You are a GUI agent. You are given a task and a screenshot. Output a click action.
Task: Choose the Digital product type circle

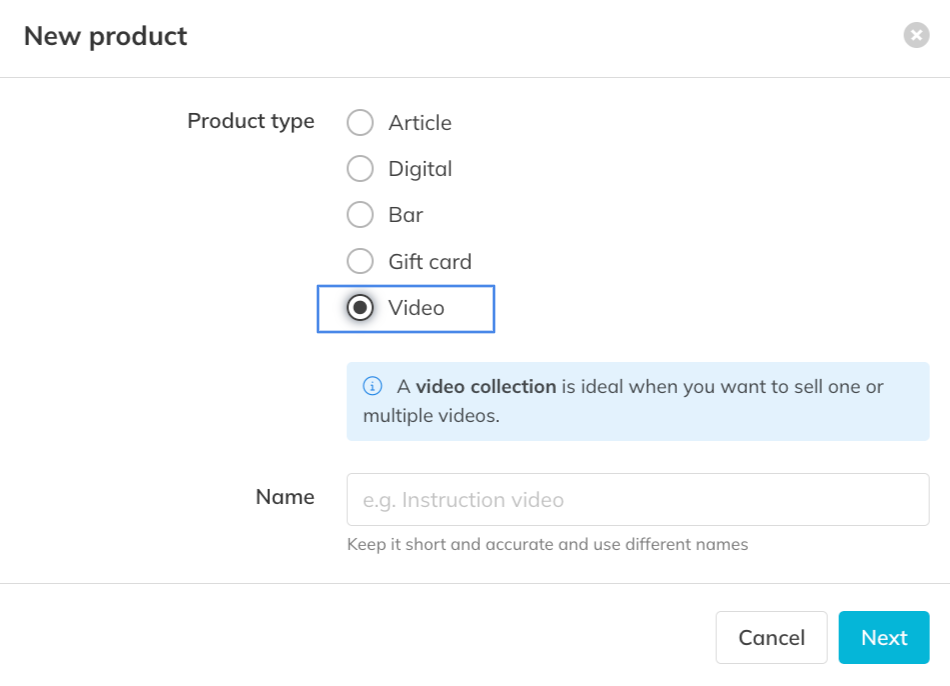[360, 169]
